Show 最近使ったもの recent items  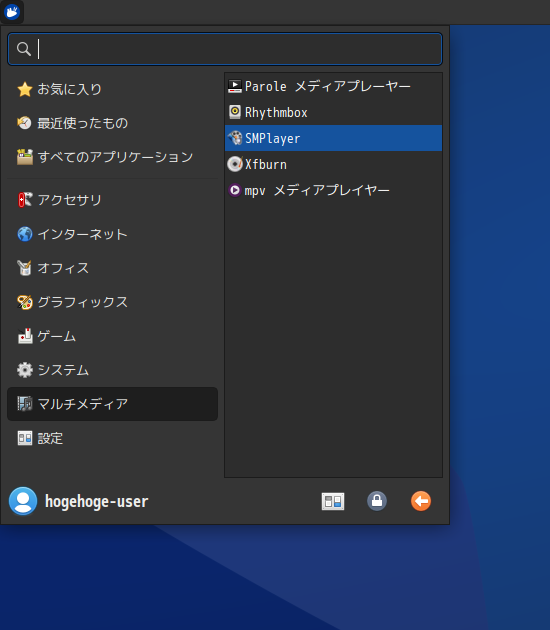pos(112,123)
